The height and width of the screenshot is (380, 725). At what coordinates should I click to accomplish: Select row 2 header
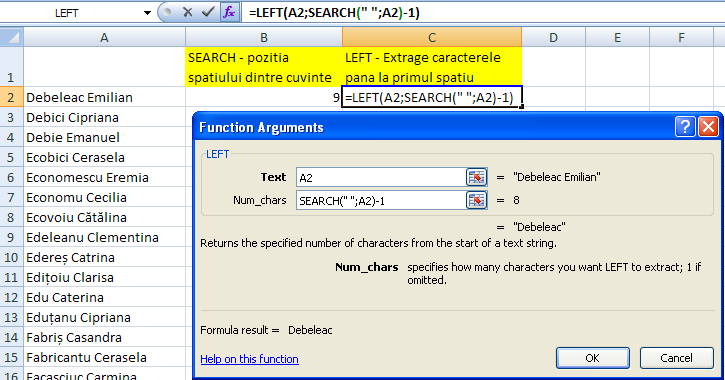point(11,97)
